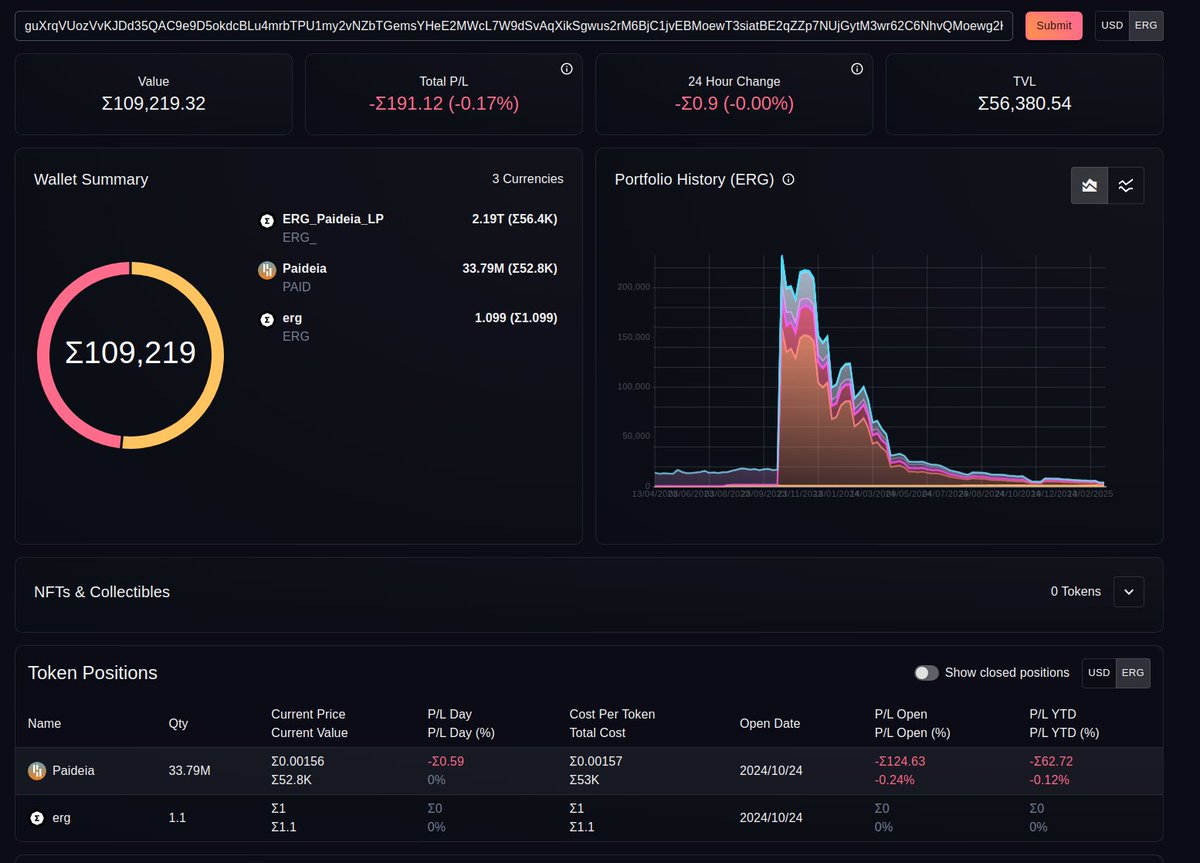Collapse the 0 Tokens dropdown chevron
Image resolution: width=1200 pixels, height=863 pixels.
tap(1128, 592)
